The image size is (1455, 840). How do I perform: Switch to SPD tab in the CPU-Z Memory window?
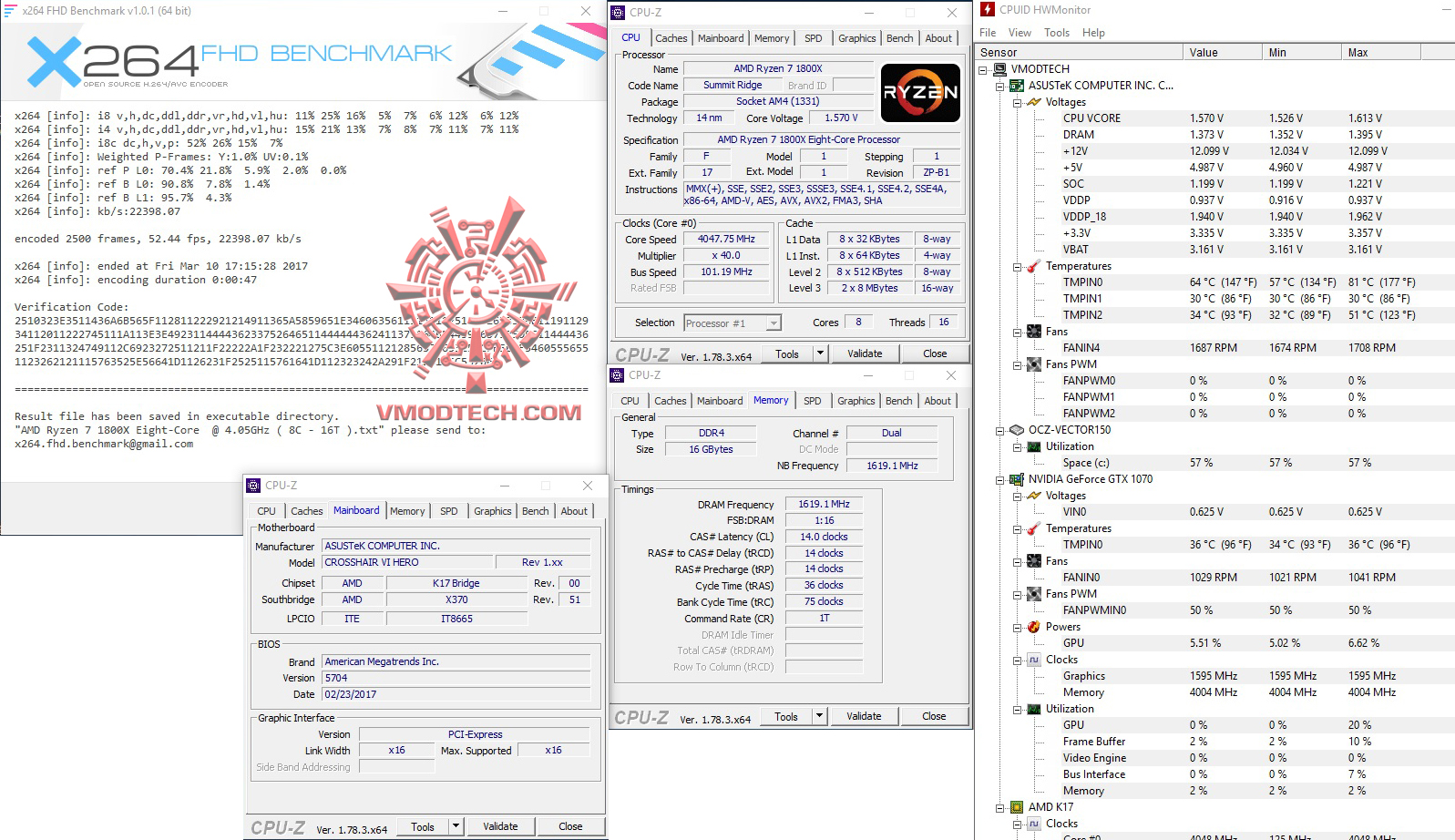(x=813, y=401)
